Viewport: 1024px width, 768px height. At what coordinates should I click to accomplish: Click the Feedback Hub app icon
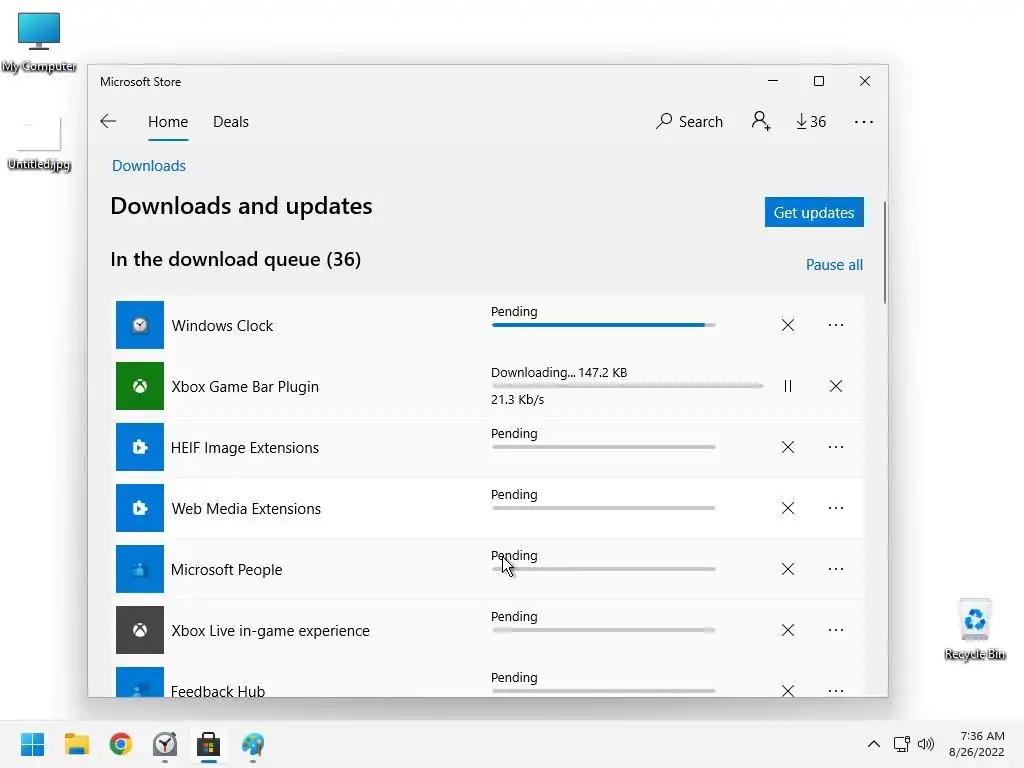(140, 682)
